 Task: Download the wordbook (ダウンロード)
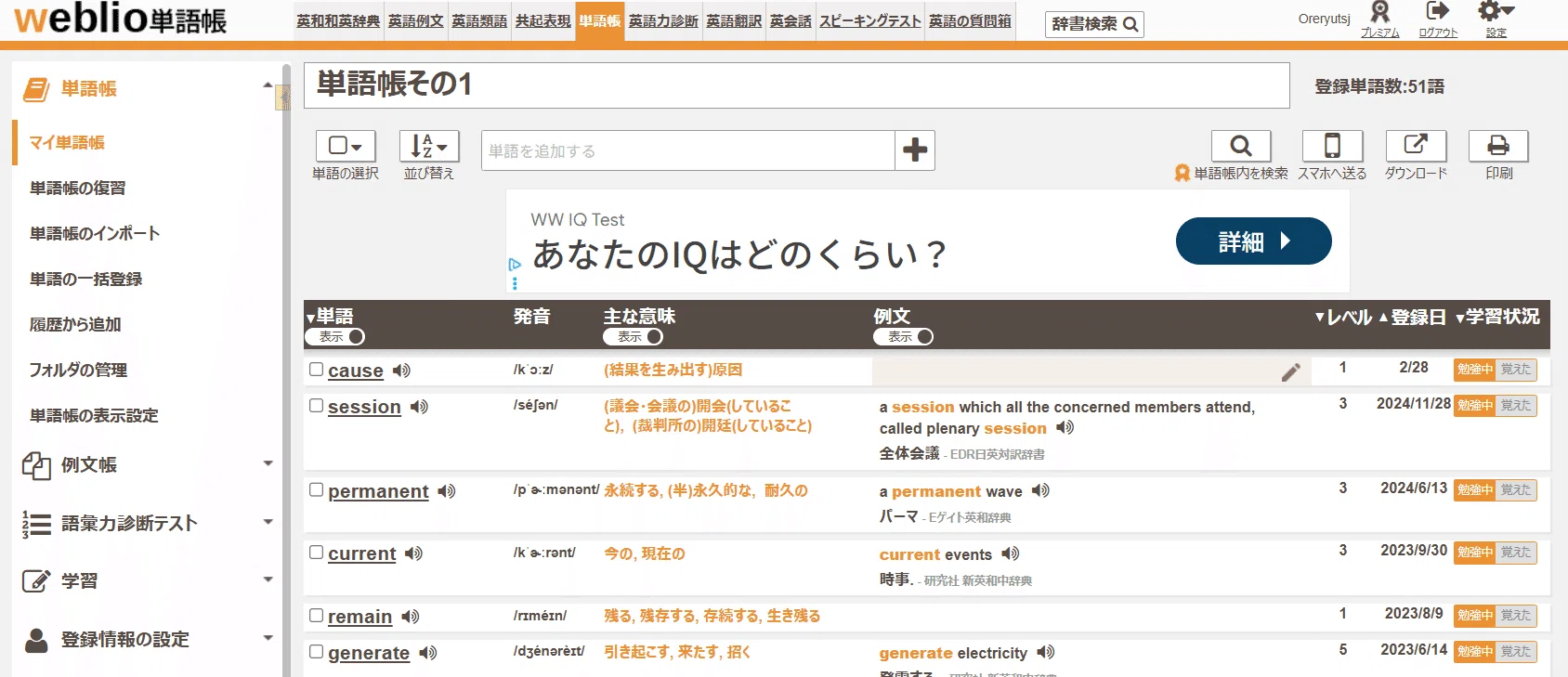tap(1416, 146)
